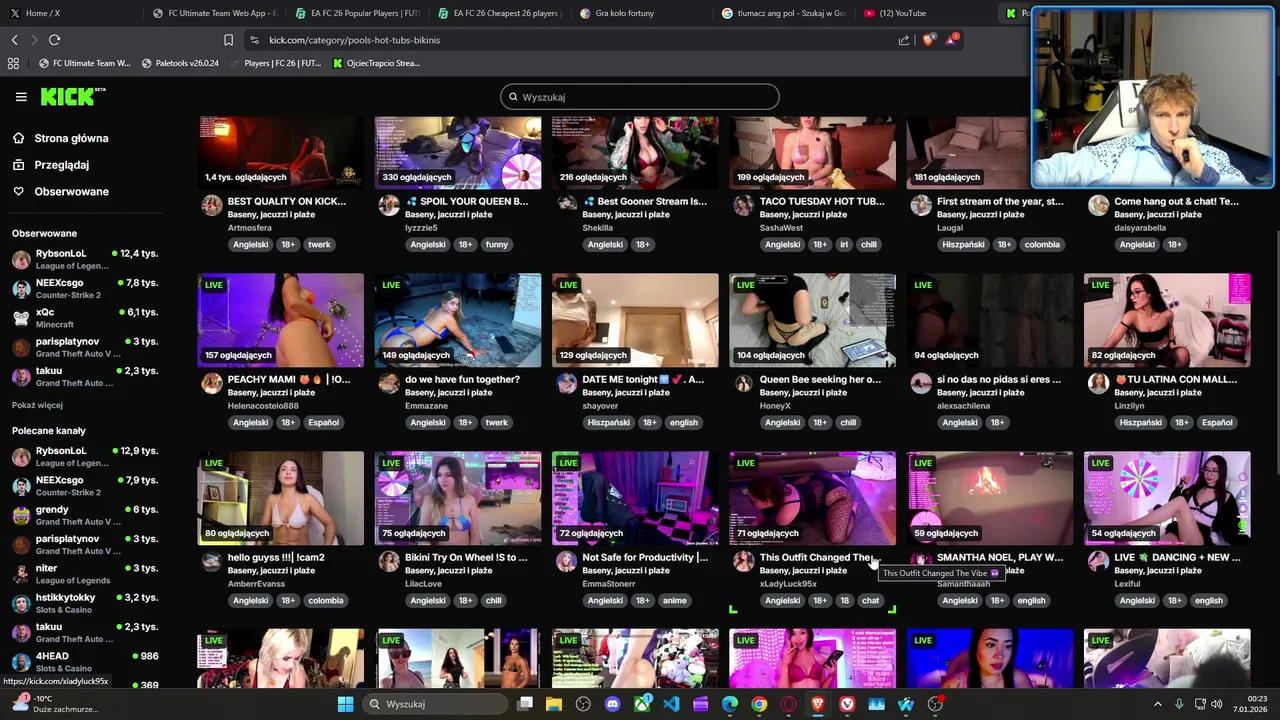Image resolution: width=1280 pixels, height=720 pixels.
Task: Reload the page with refresh icon
Action: (x=54, y=40)
